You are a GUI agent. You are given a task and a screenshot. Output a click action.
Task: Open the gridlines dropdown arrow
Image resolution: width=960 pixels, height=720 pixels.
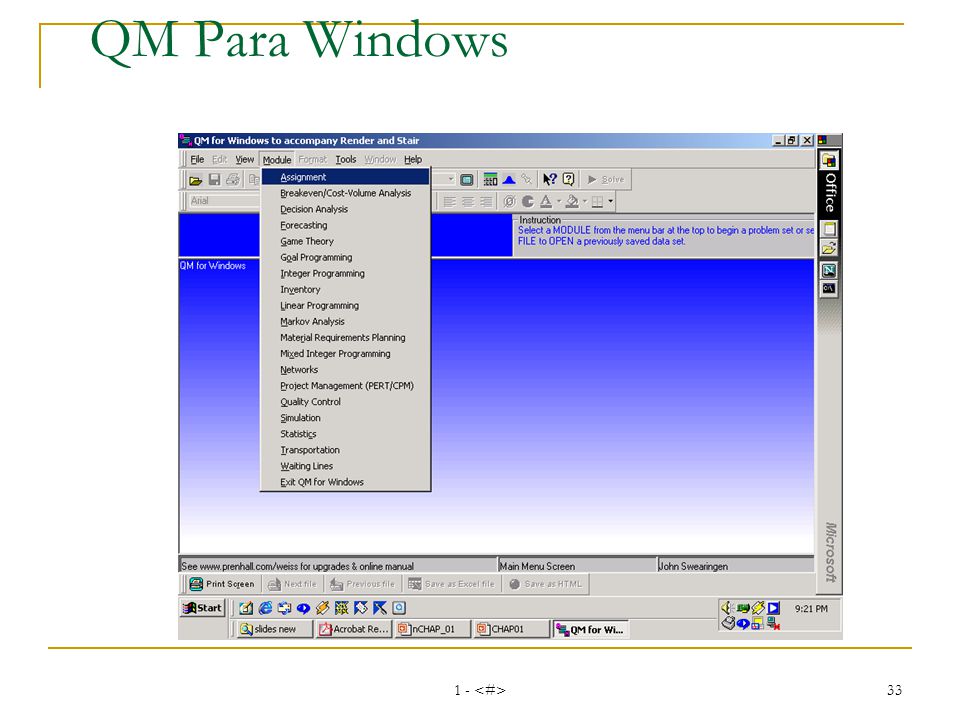coord(610,201)
